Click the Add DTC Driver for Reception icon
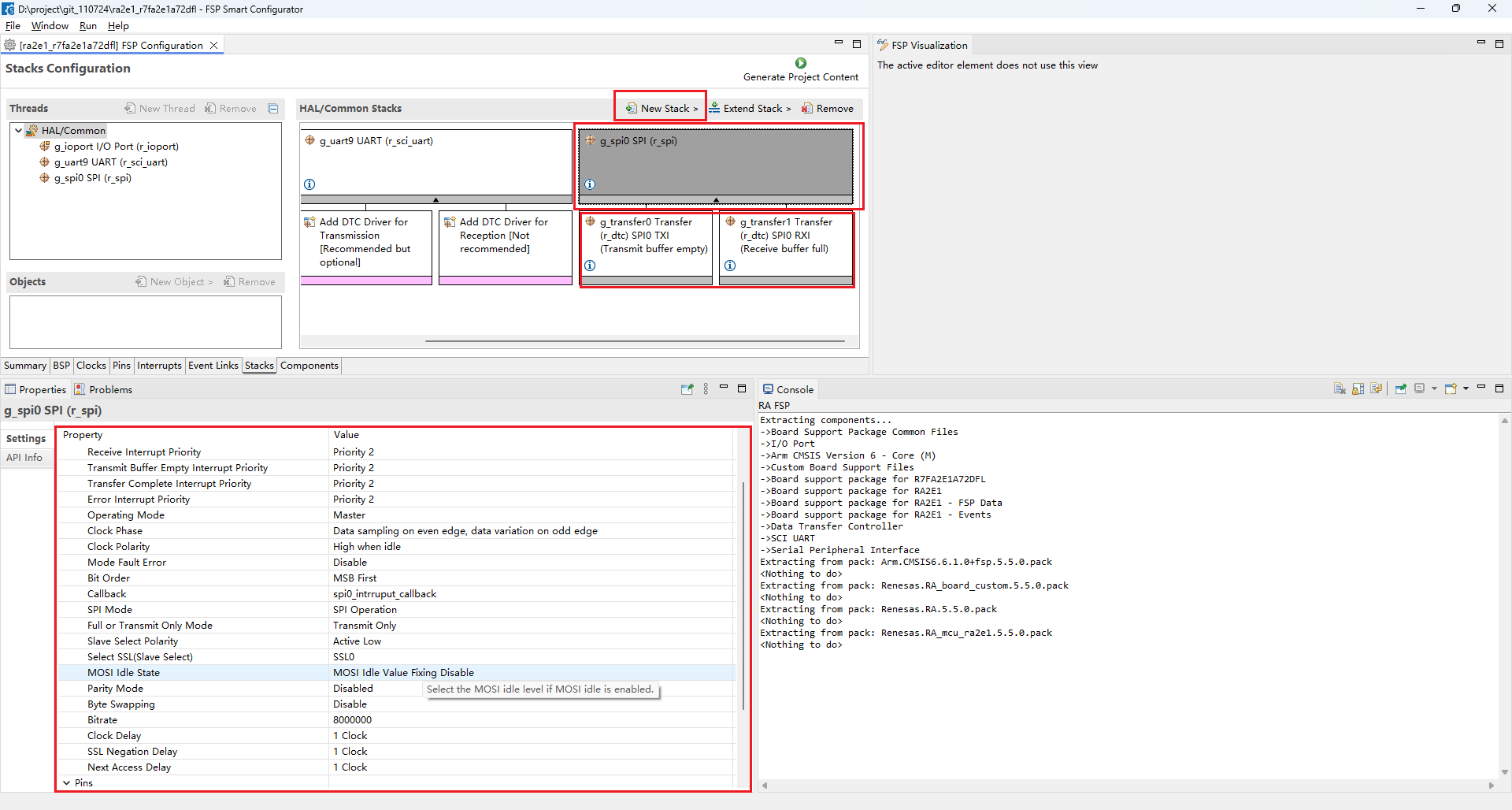The height and width of the screenshot is (810, 1512). (450, 222)
